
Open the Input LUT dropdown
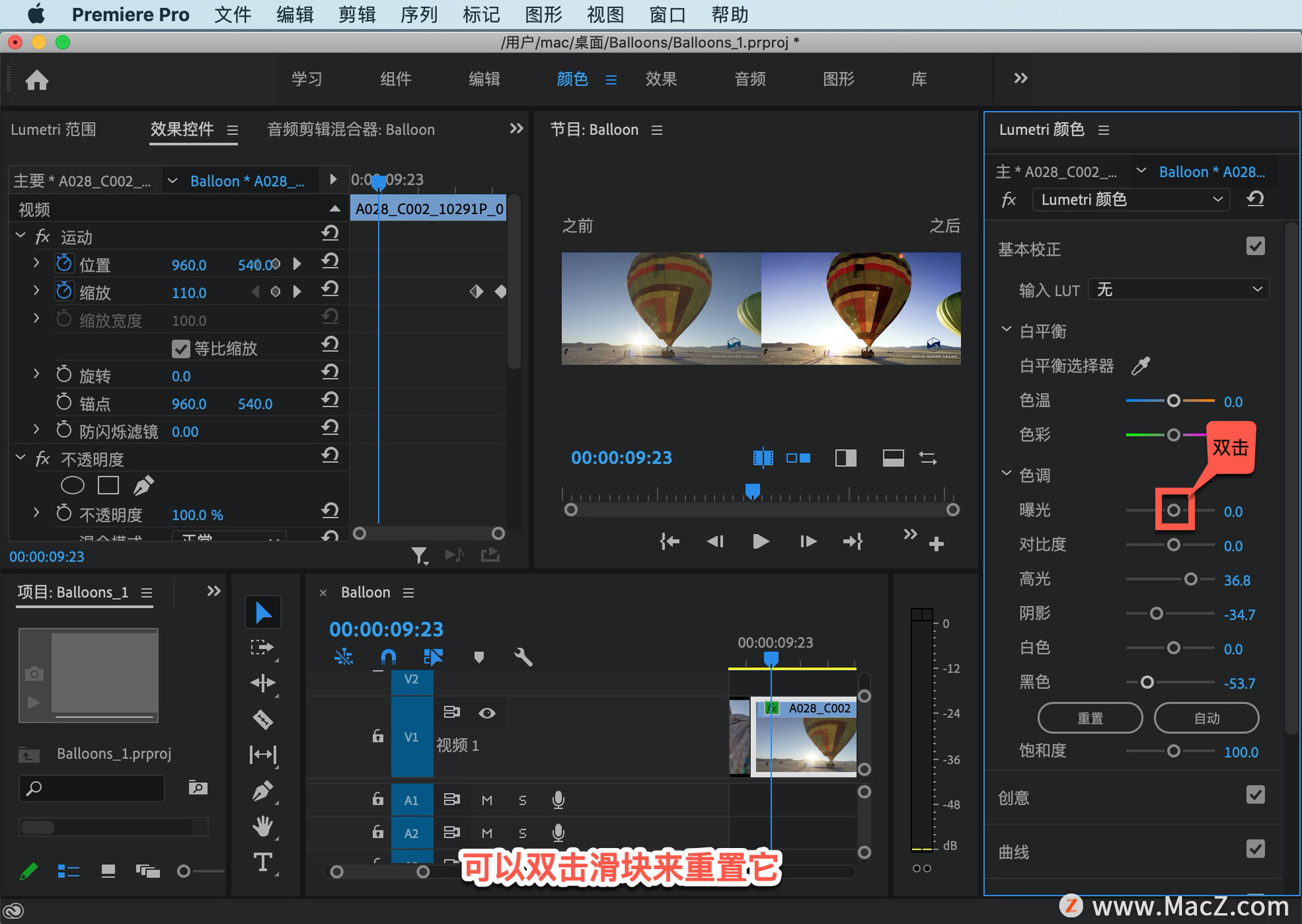[x=1179, y=289]
